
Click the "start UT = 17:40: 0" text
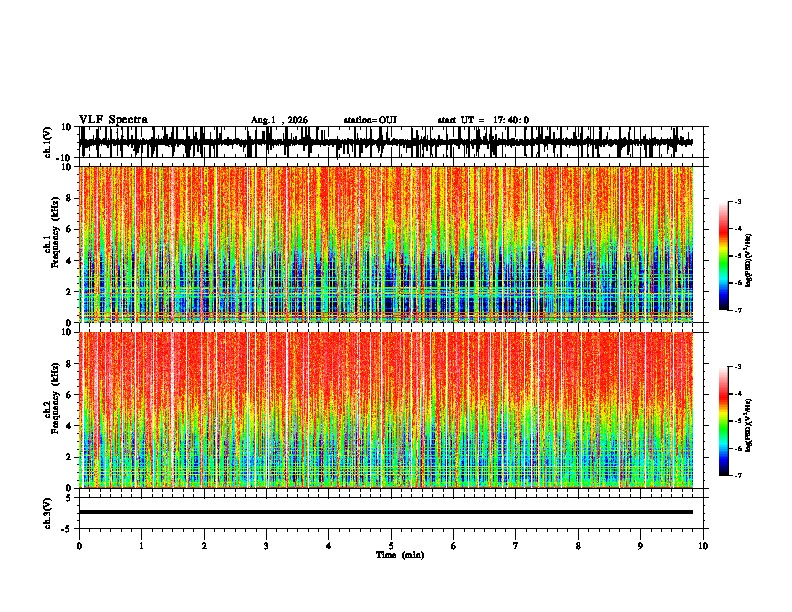pos(483,120)
